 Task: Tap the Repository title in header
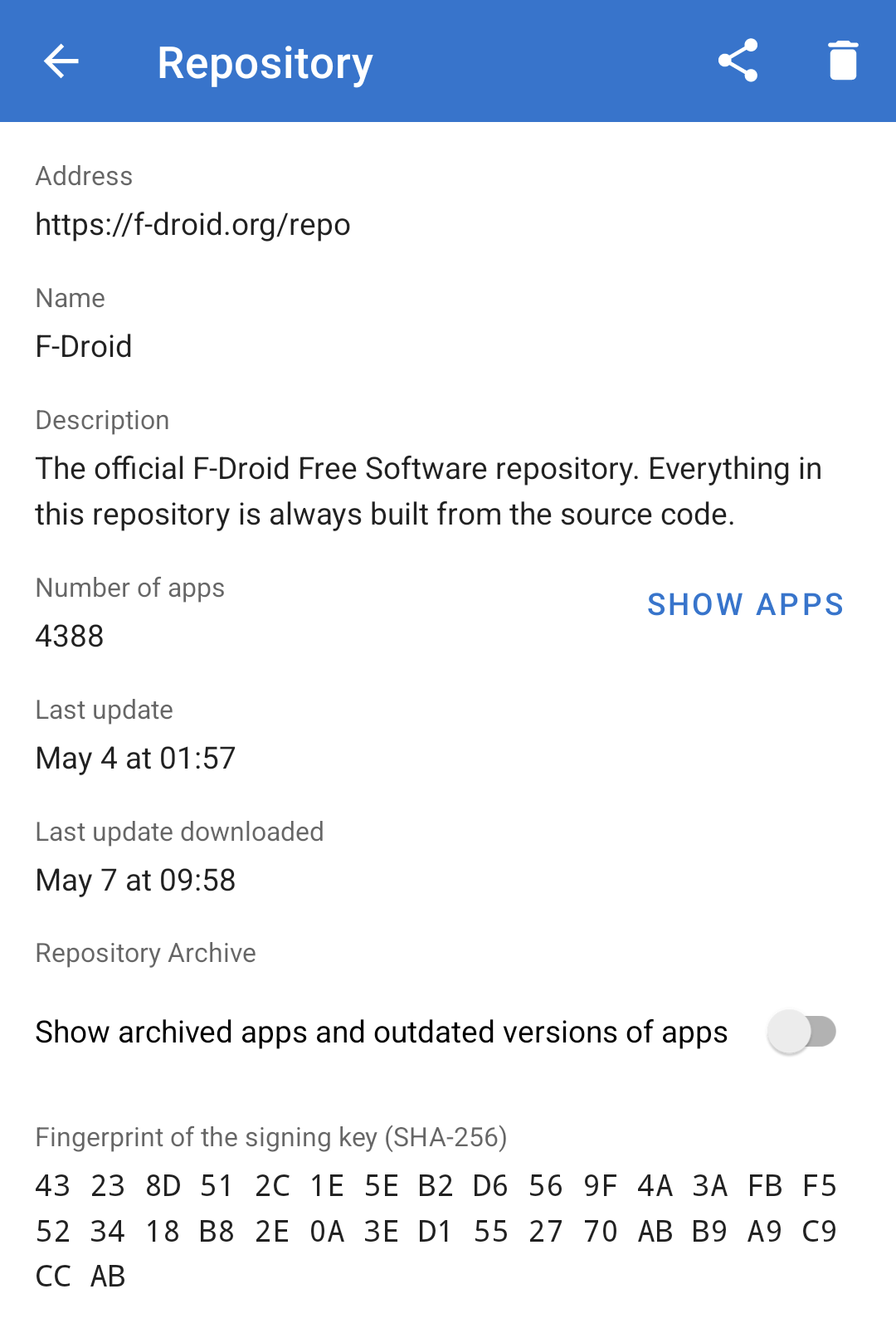tap(265, 63)
